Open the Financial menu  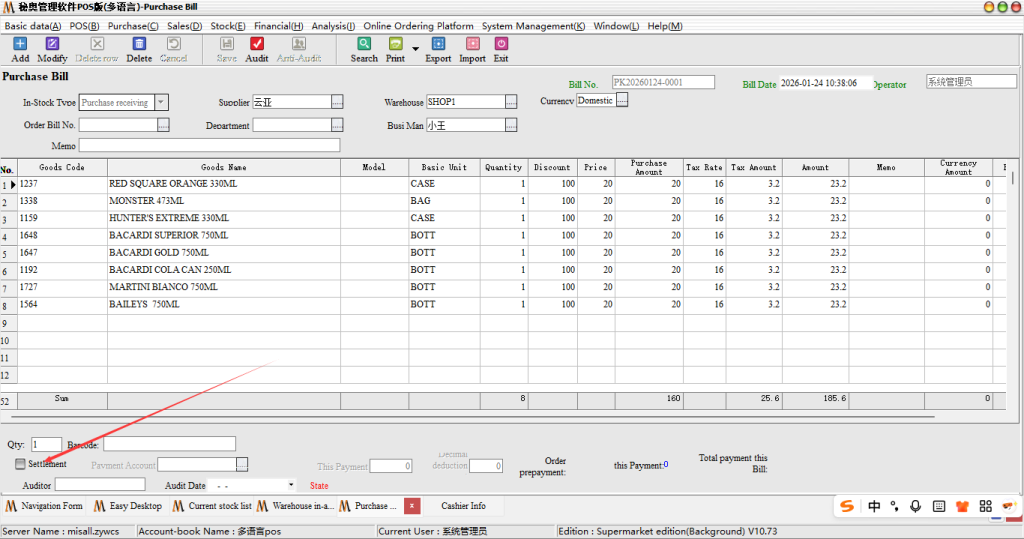click(x=279, y=26)
